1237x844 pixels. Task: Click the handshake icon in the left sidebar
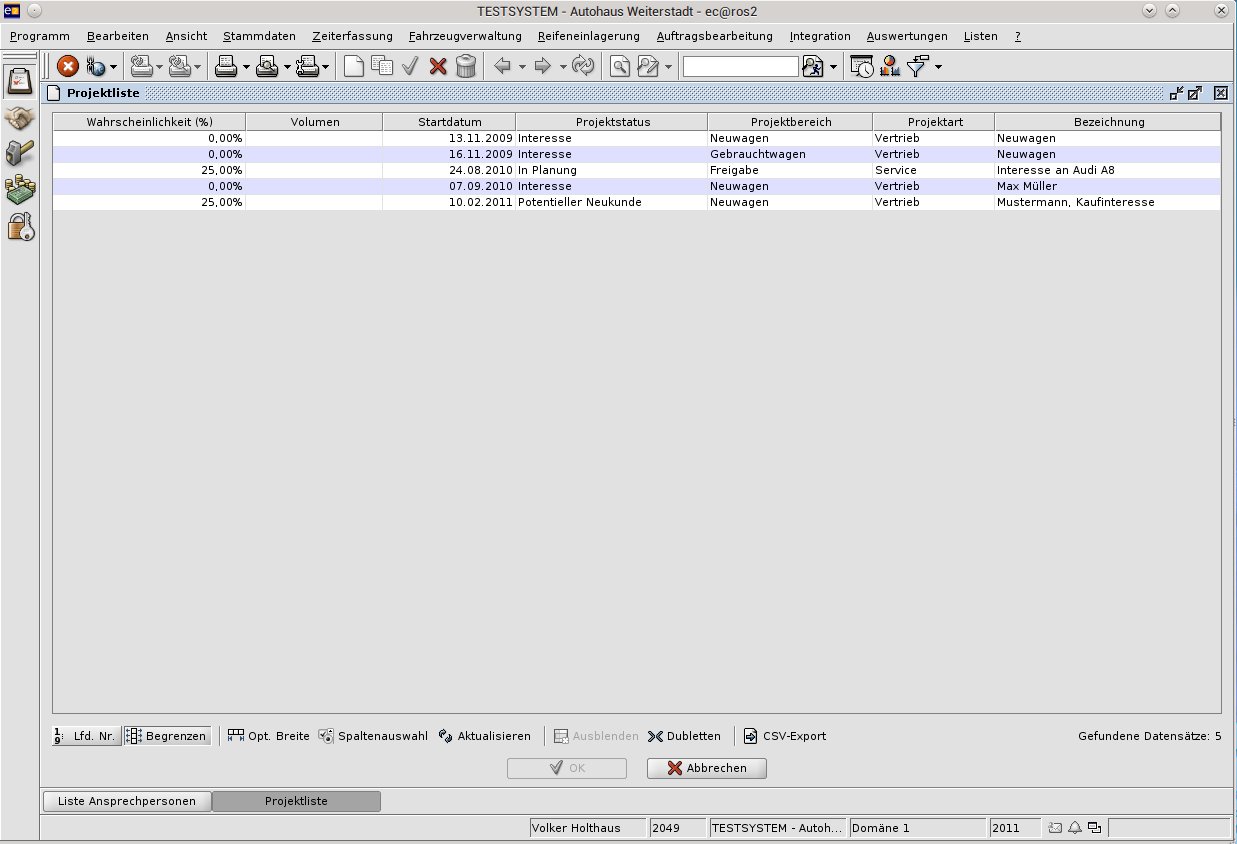(x=20, y=118)
